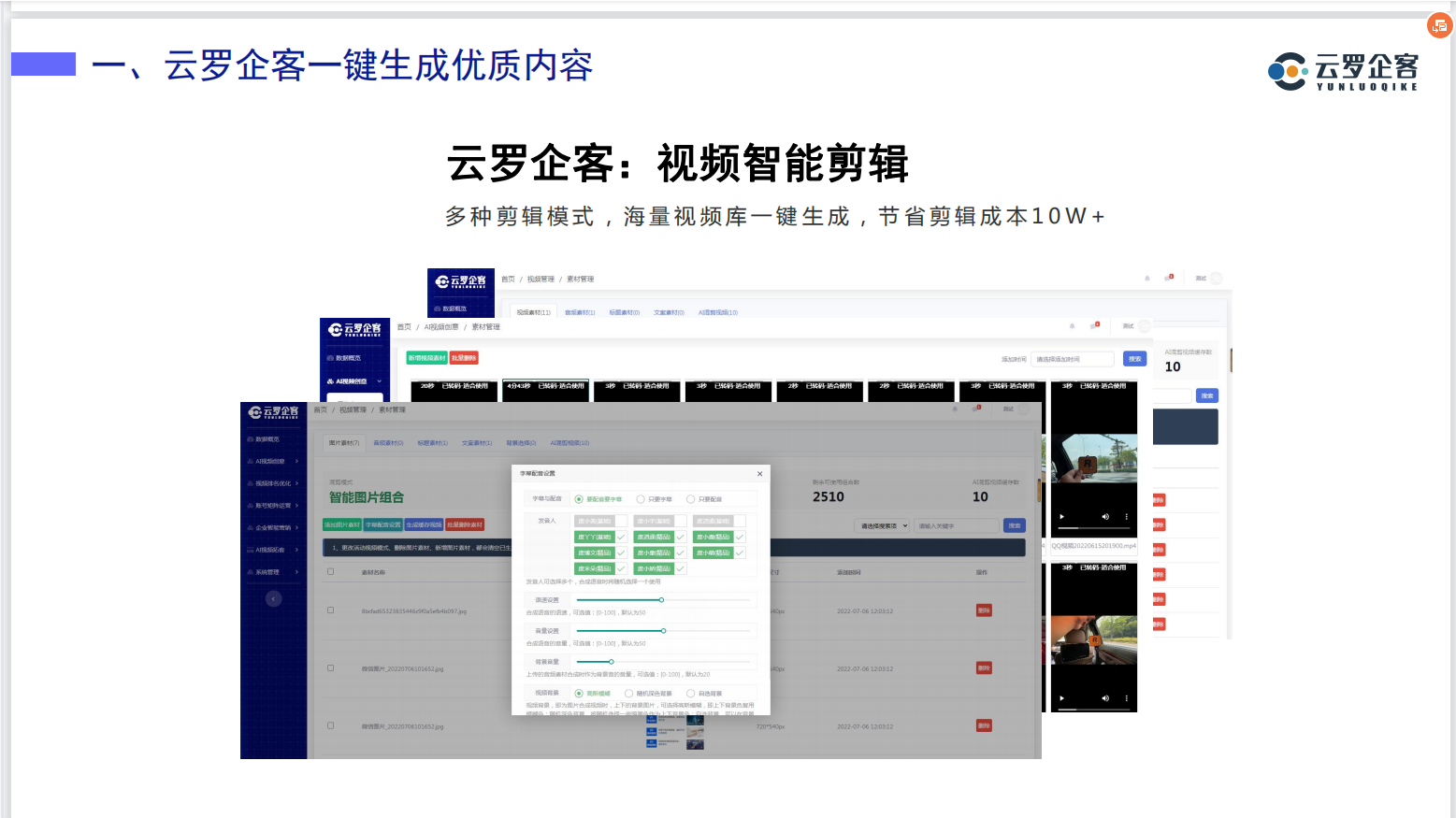
Task: Adjust the 音量设置 volume slider
Action: (x=663, y=631)
